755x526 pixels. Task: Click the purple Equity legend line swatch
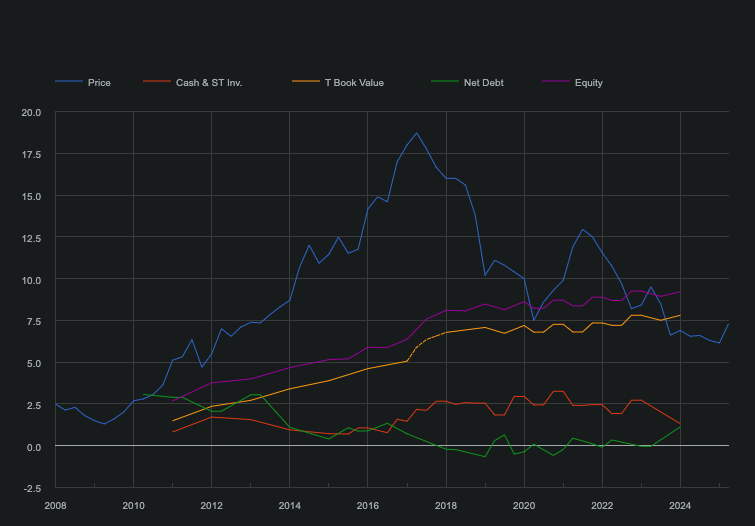pyautogui.click(x=555, y=82)
